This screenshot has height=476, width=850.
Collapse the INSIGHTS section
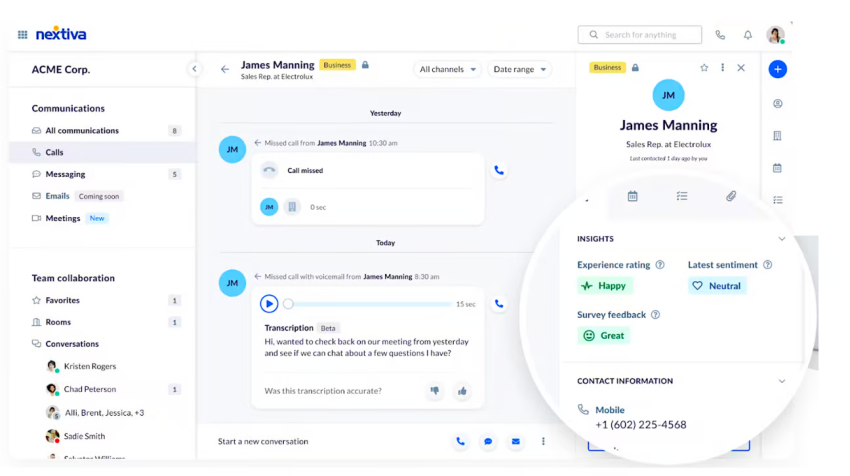(782, 239)
